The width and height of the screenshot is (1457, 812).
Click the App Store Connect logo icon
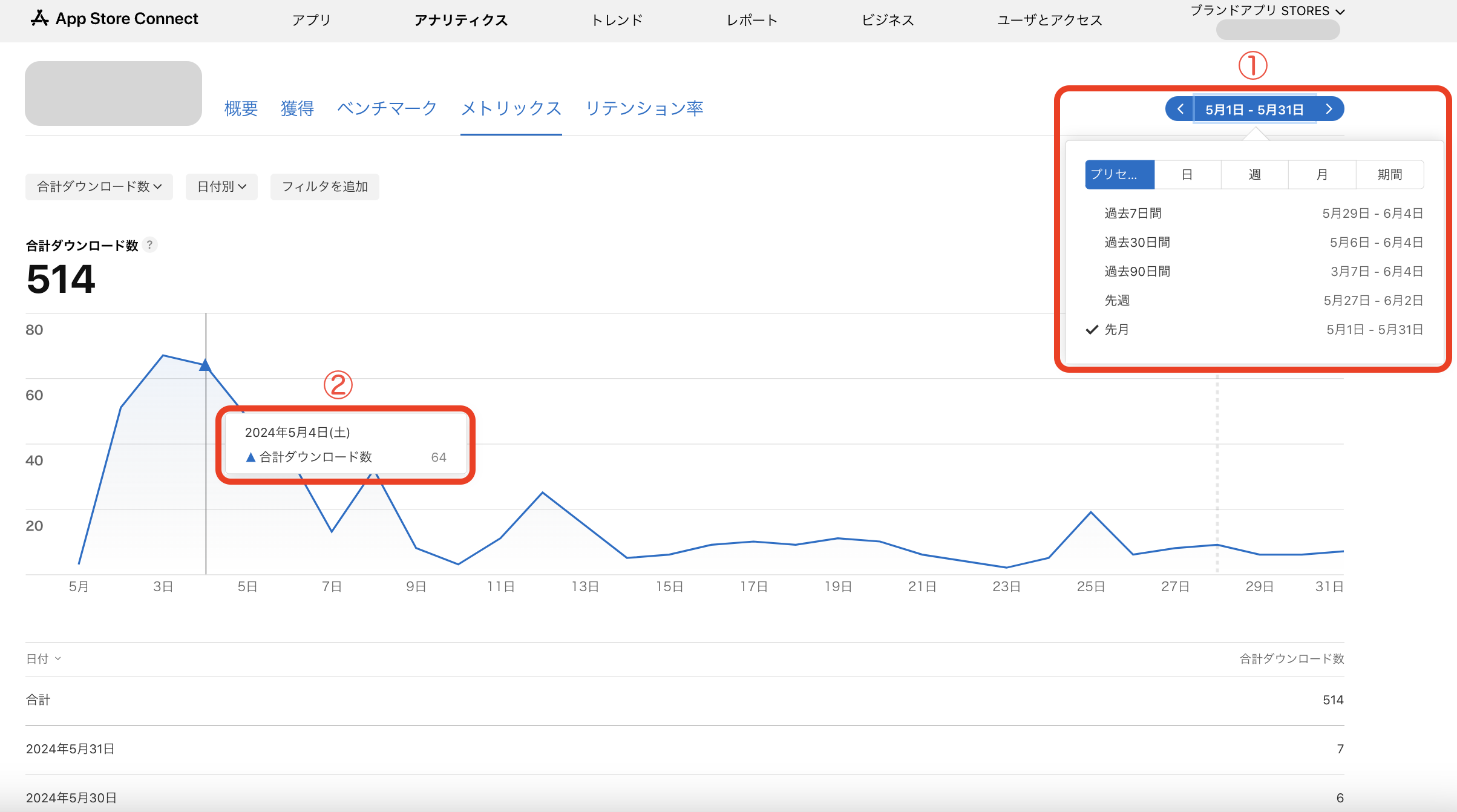[x=39, y=19]
